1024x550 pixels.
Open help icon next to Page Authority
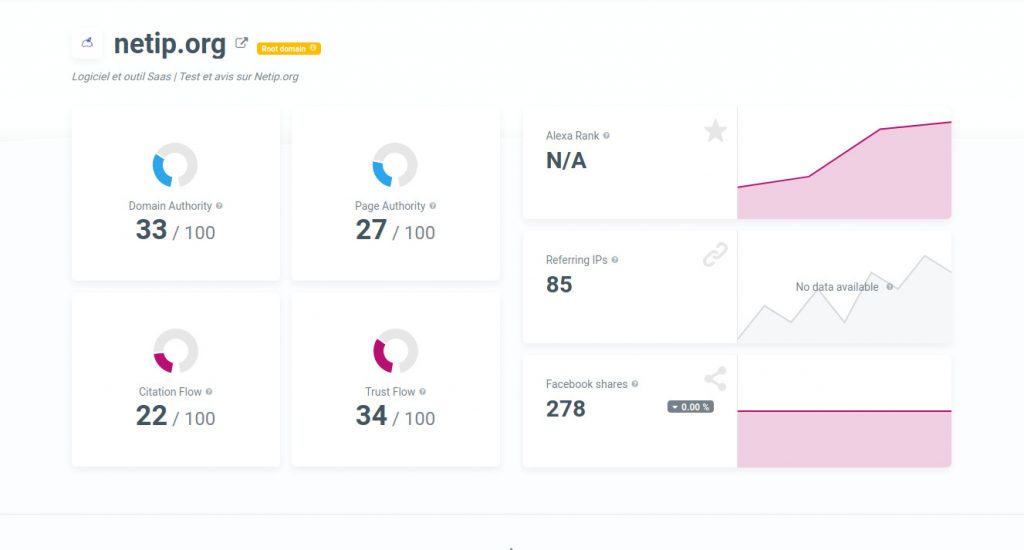(432, 206)
